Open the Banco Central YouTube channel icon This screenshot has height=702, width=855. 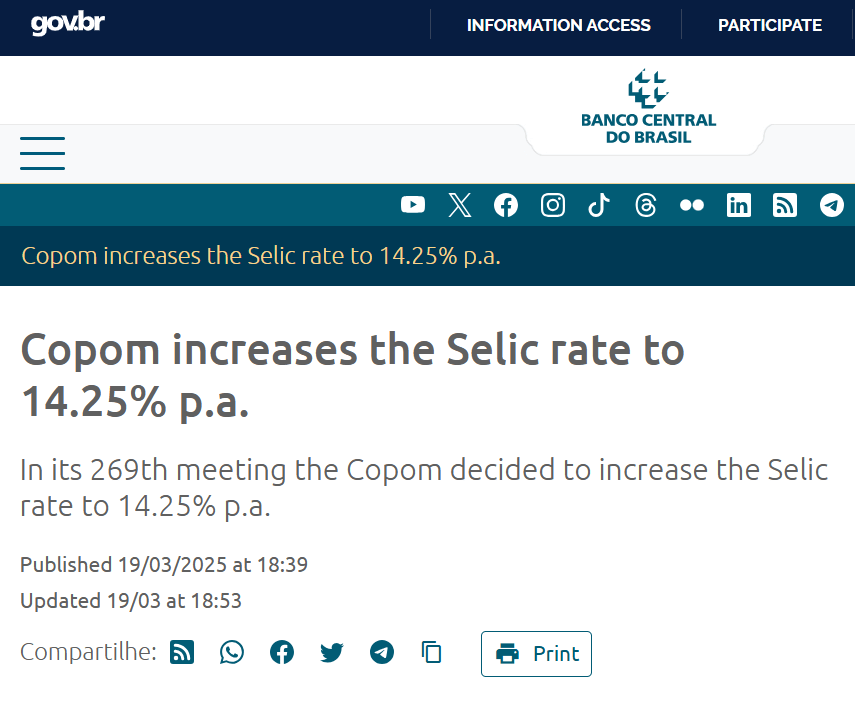(x=412, y=204)
